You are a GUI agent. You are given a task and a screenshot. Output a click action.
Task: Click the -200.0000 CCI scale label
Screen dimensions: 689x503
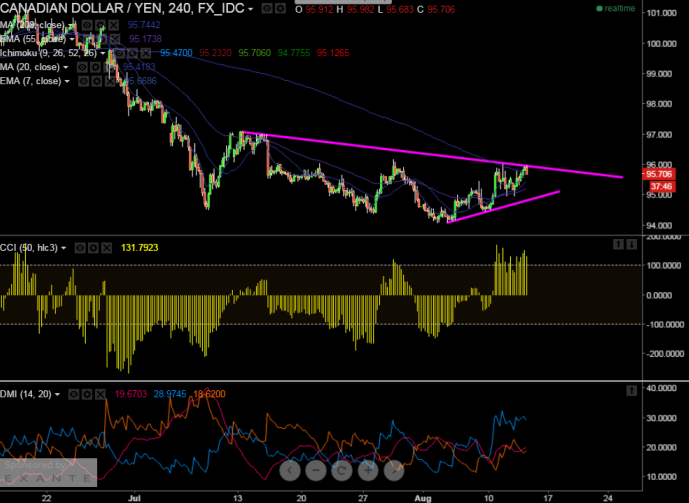(x=664, y=354)
